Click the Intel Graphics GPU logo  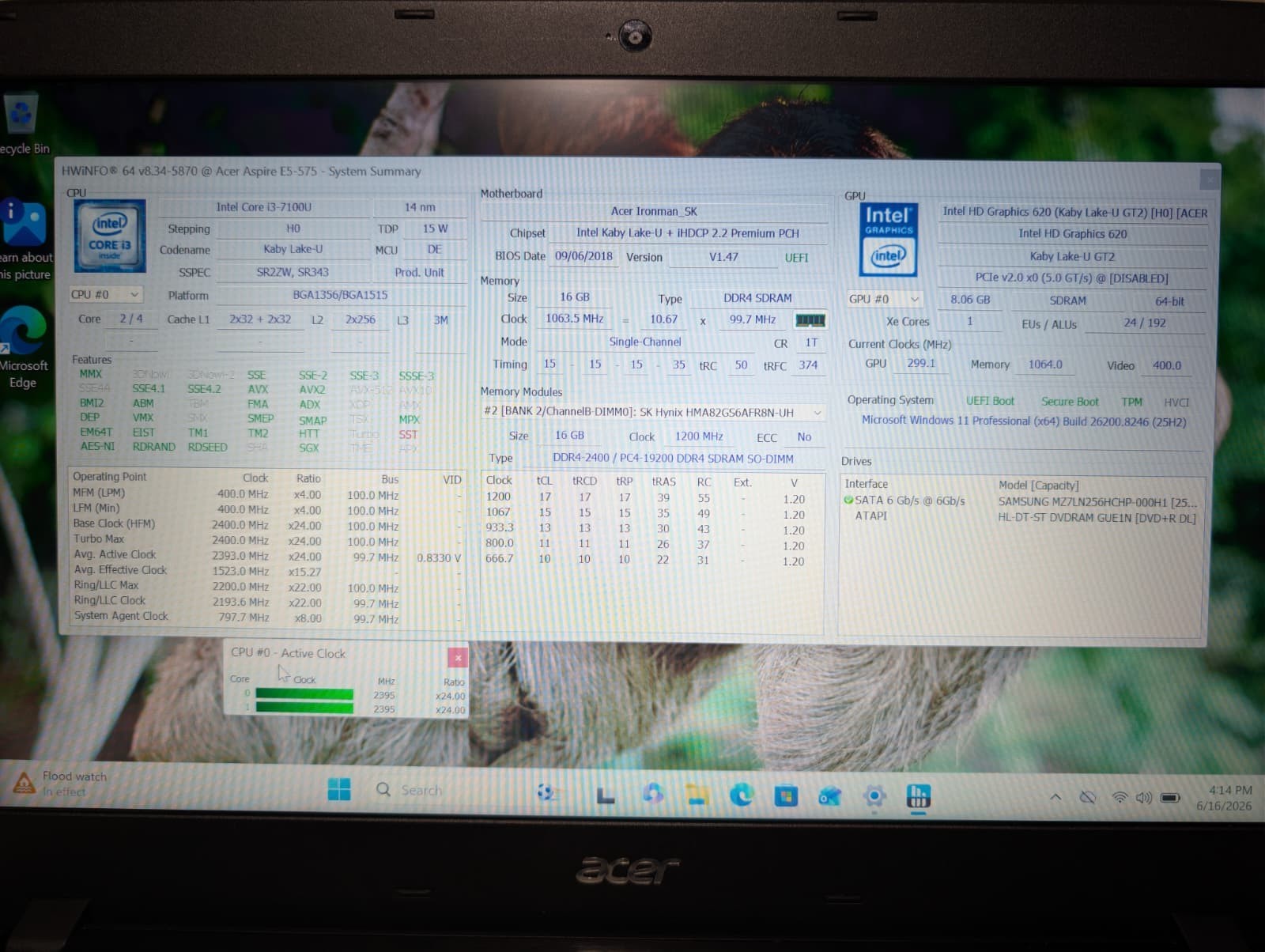pyautogui.click(x=889, y=239)
